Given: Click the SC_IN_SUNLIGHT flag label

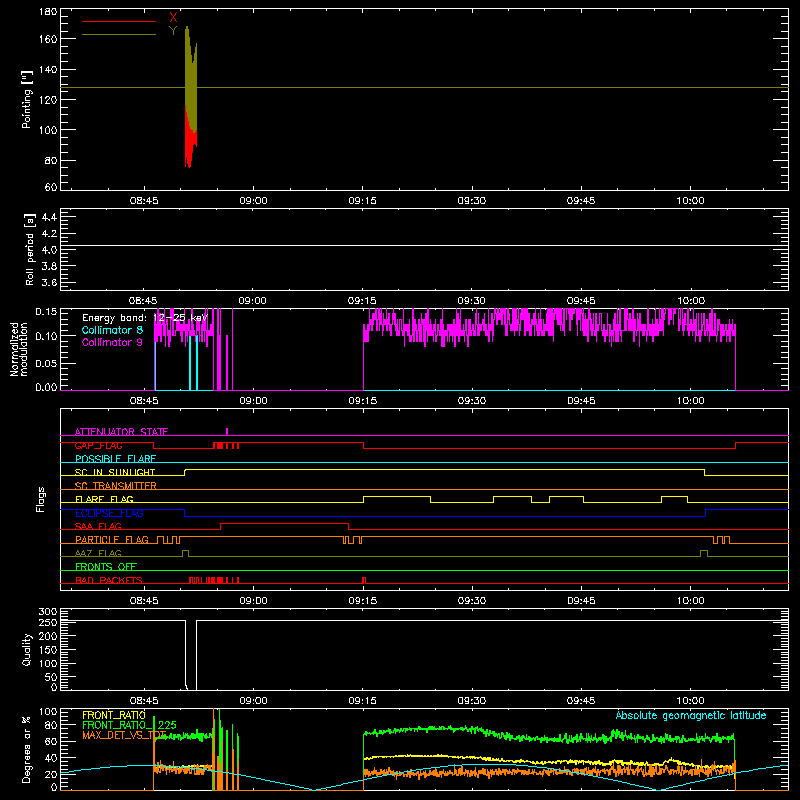Looking at the screenshot, I should tap(115, 472).
